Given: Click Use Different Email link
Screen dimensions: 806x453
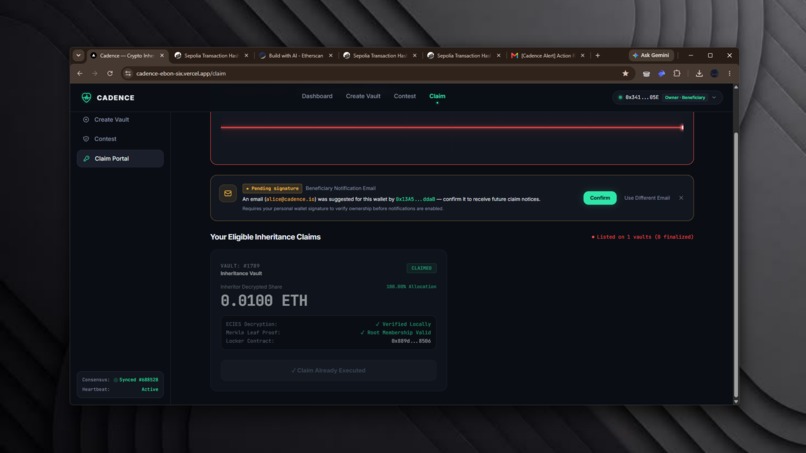Looking at the screenshot, I should 647,198.
